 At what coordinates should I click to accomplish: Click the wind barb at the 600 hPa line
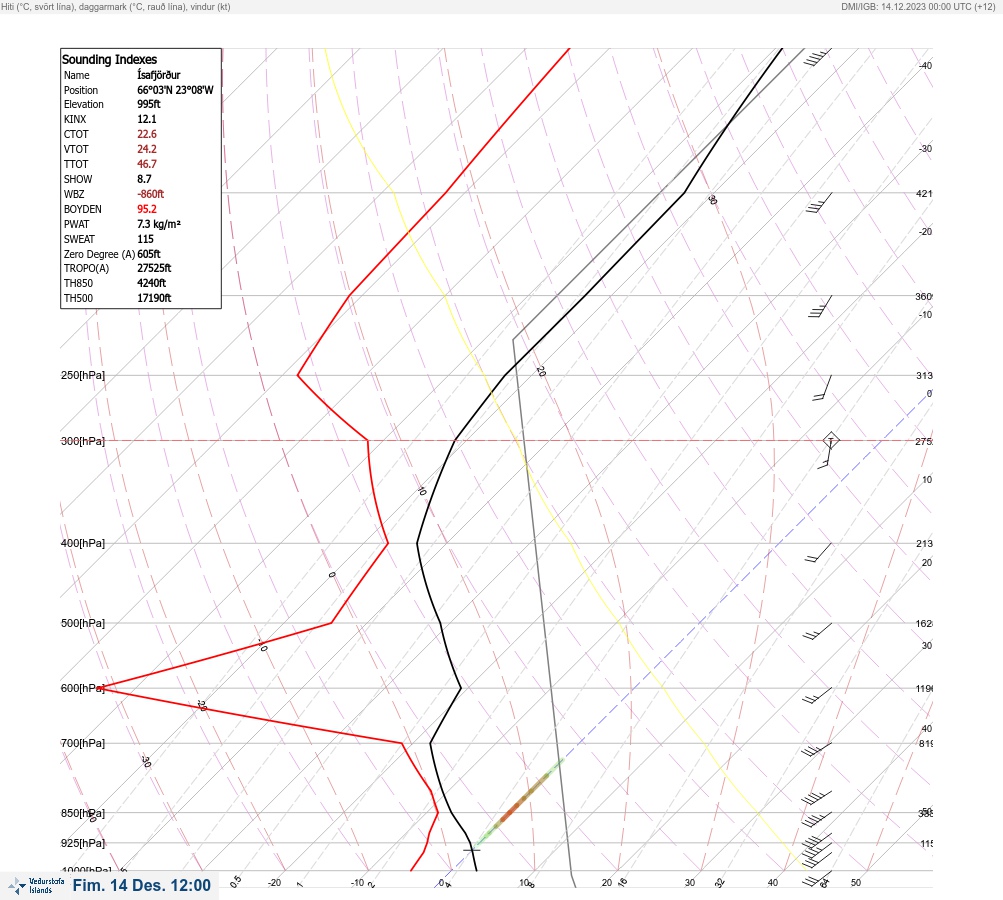[817, 696]
